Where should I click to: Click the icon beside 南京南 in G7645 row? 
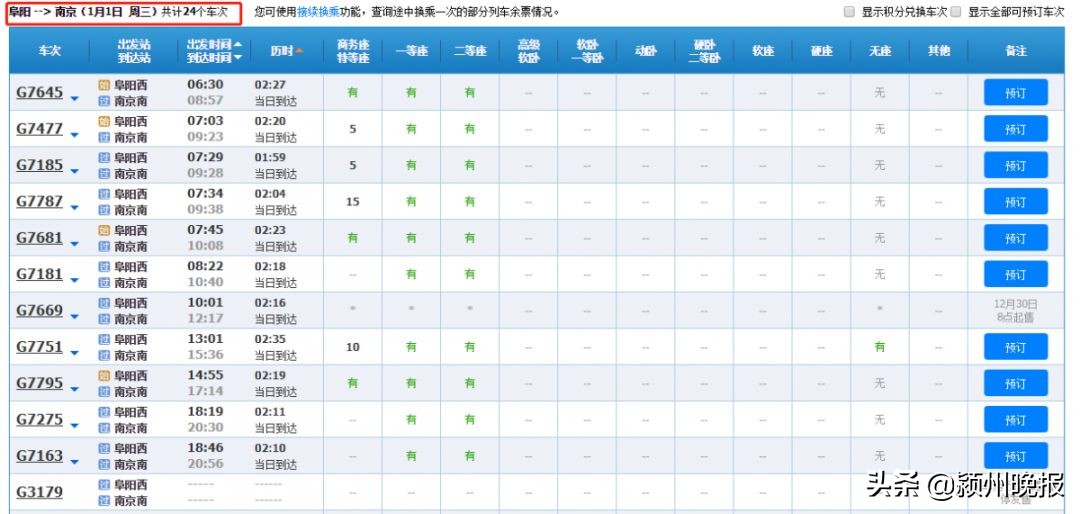[x=104, y=101]
